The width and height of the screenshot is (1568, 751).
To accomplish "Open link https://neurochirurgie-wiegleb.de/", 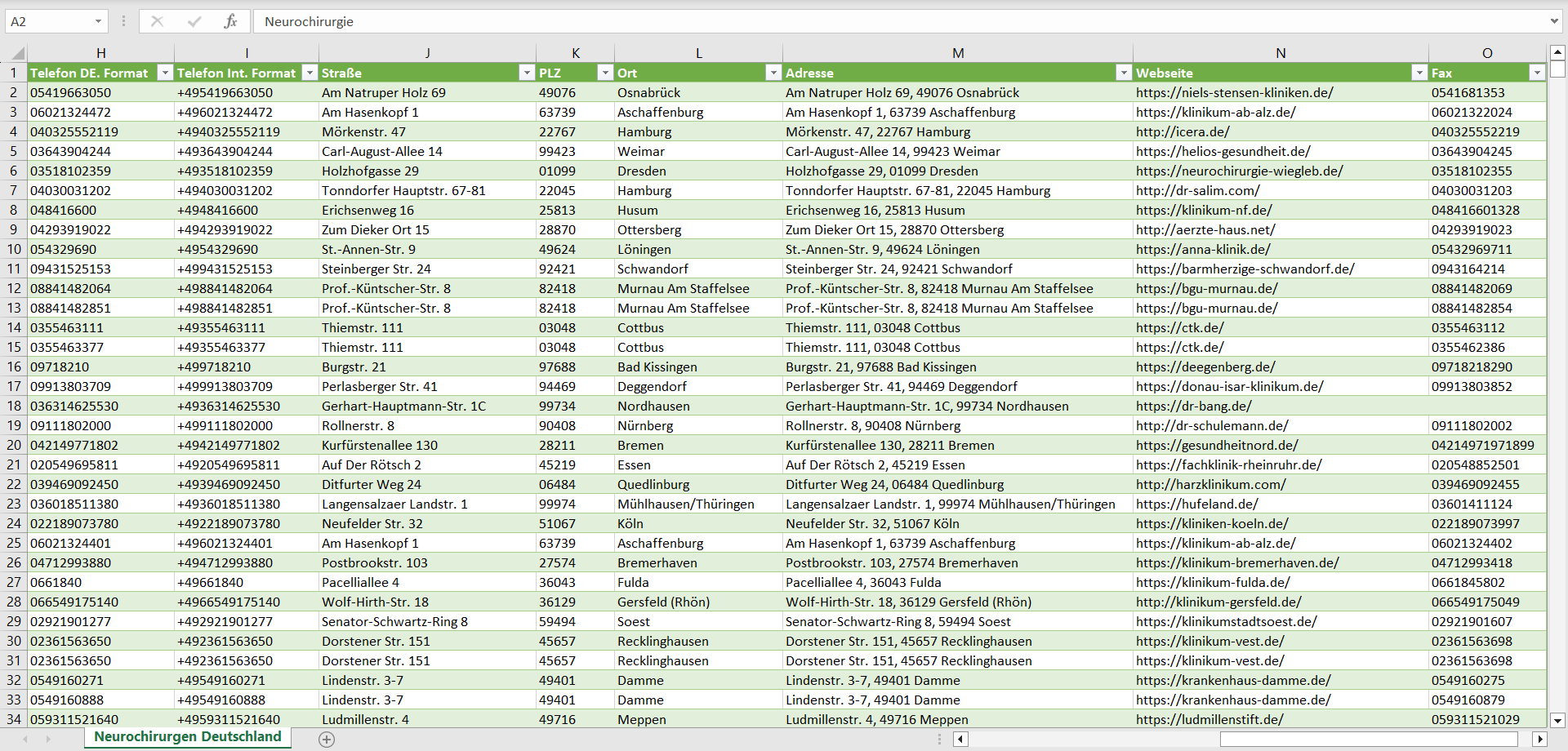I will coord(1239,171).
